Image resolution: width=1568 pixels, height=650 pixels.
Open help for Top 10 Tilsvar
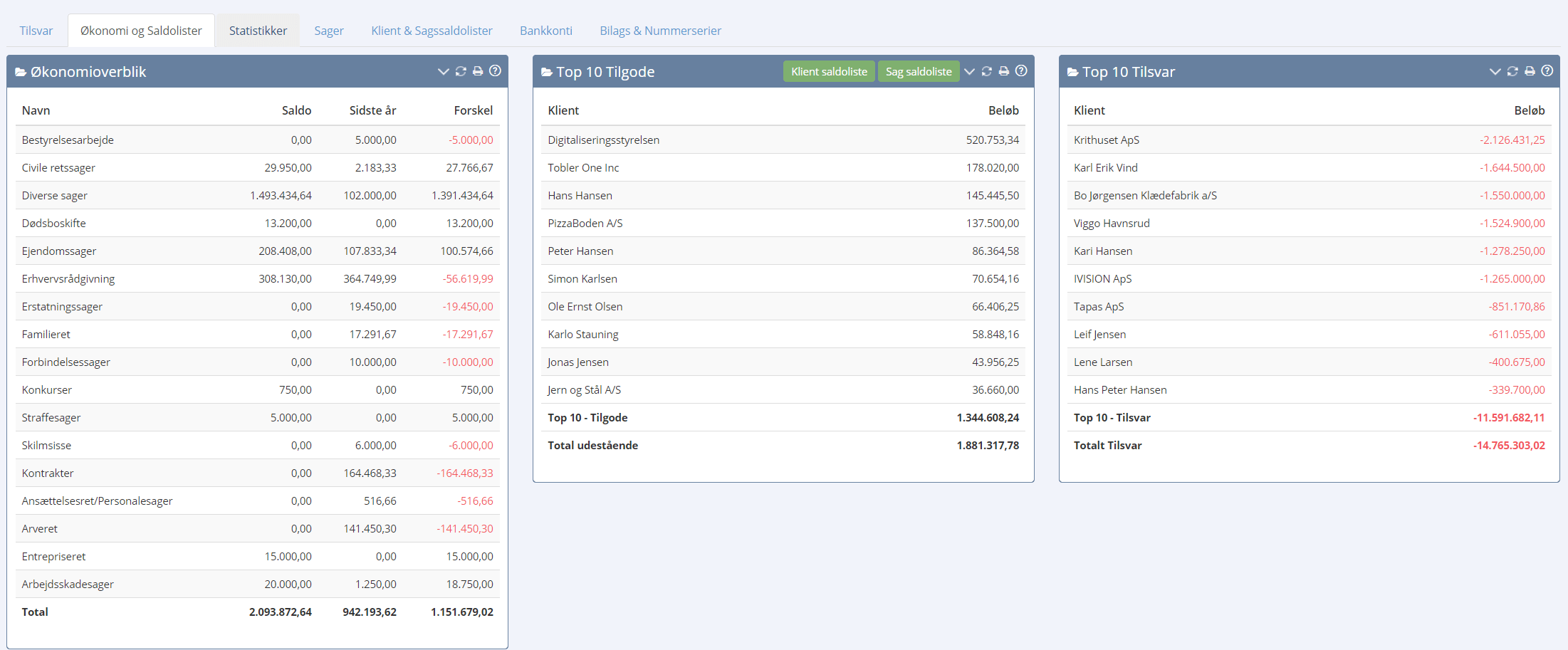point(1547,71)
